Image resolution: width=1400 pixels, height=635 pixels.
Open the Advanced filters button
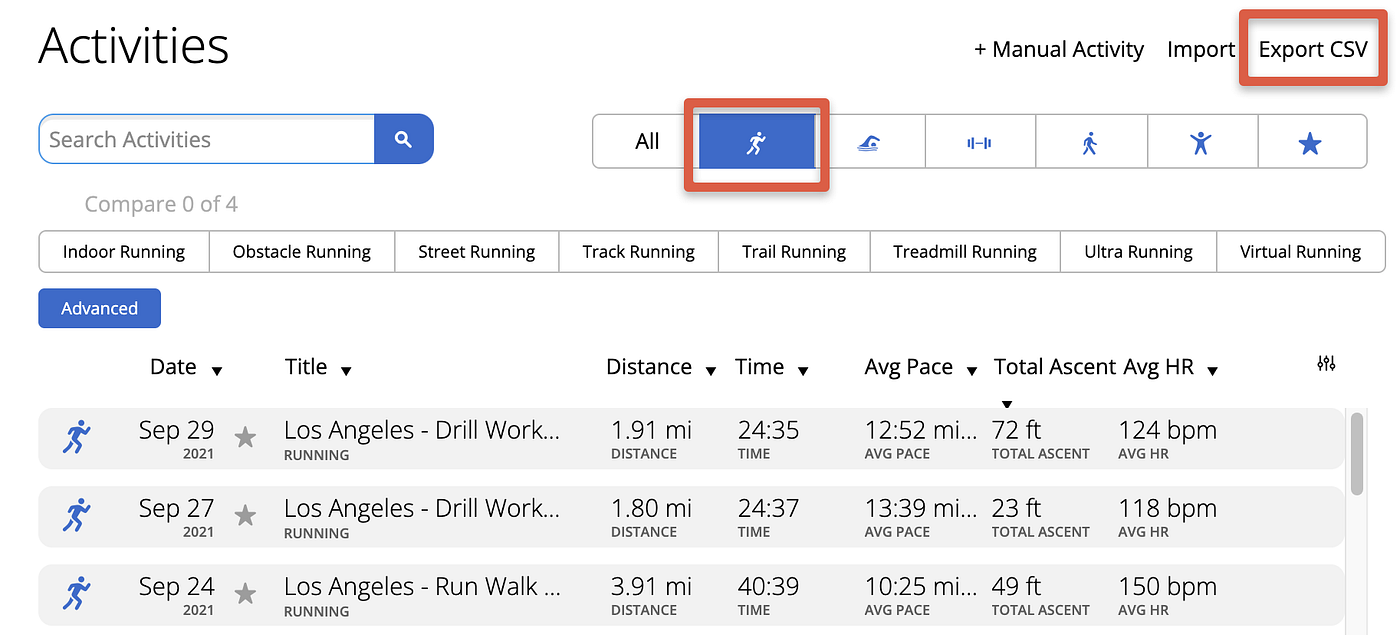click(x=99, y=308)
